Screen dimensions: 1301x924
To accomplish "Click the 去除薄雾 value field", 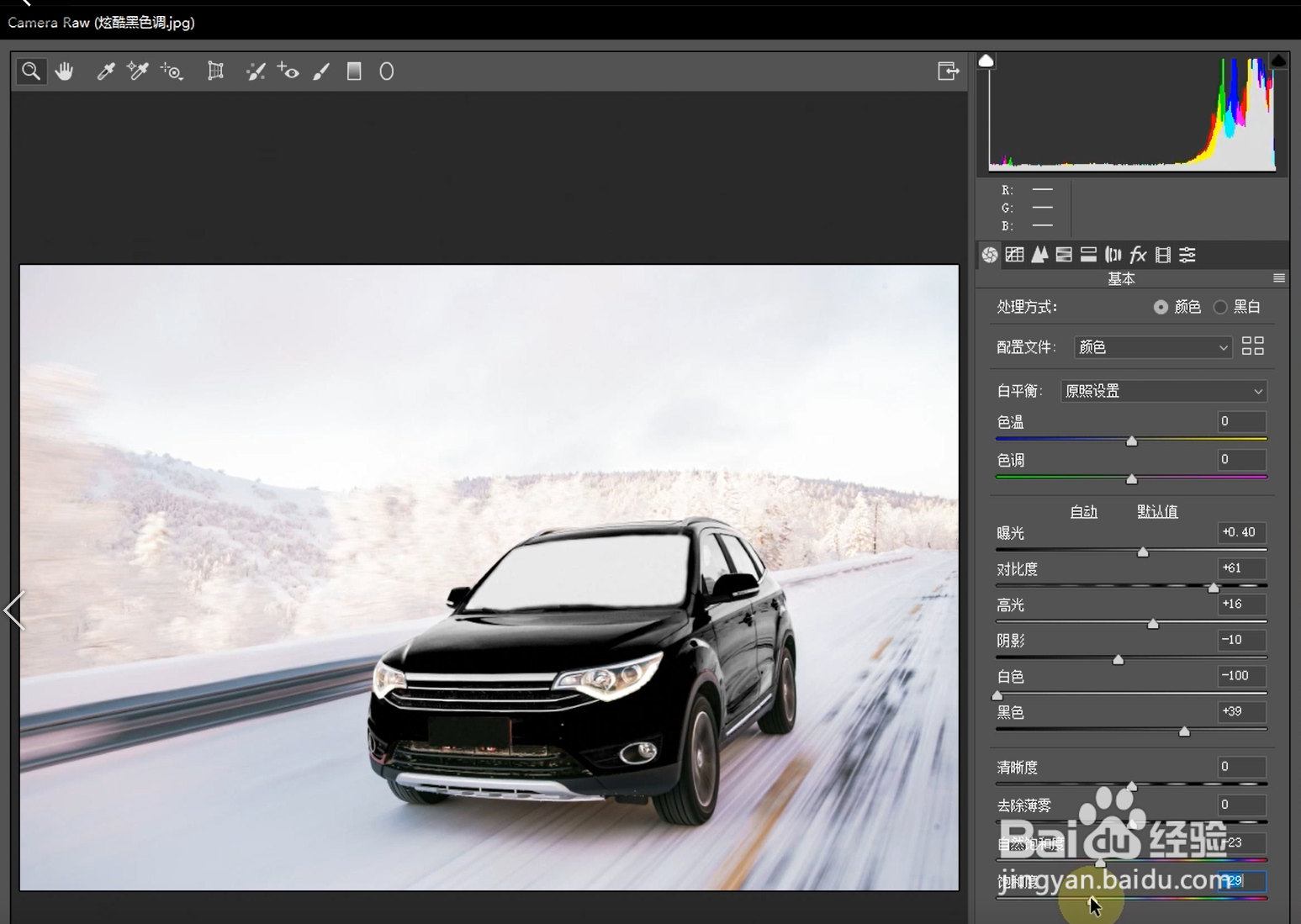I will click(x=1242, y=805).
